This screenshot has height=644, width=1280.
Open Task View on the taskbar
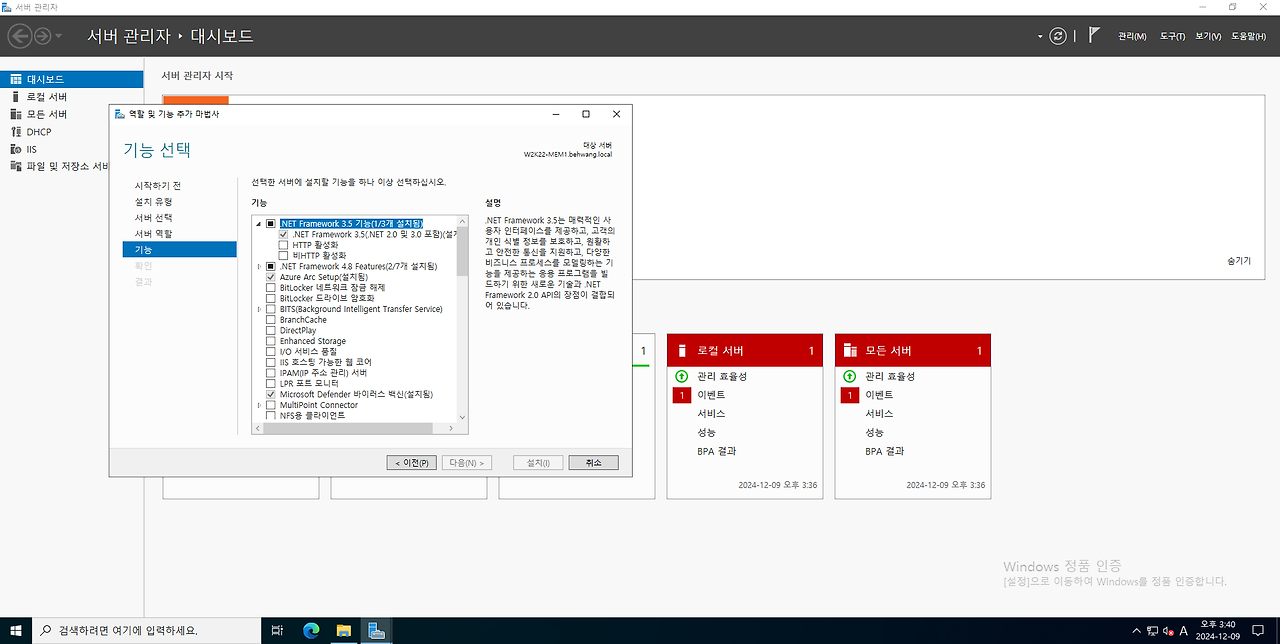click(278, 630)
